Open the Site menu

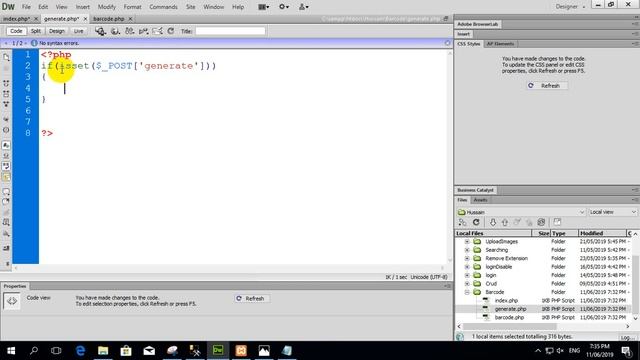[191, 7]
